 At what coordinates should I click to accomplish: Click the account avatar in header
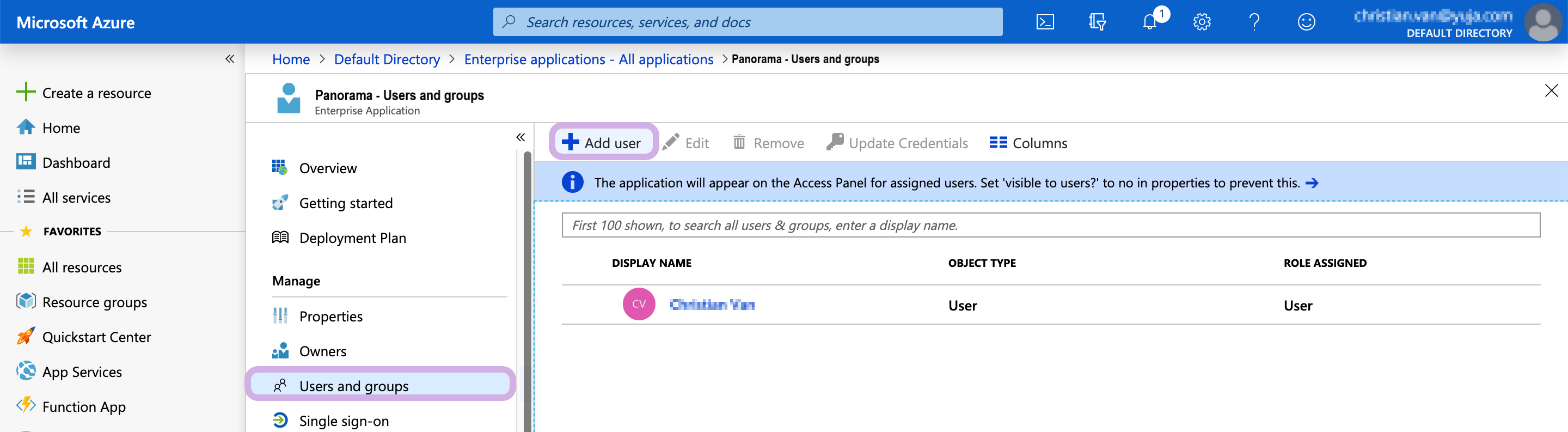tap(1543, 22)
